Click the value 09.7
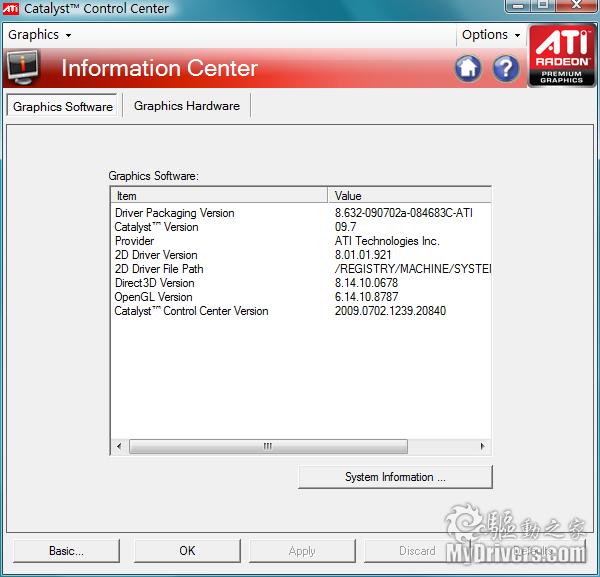 pos(346,227)
